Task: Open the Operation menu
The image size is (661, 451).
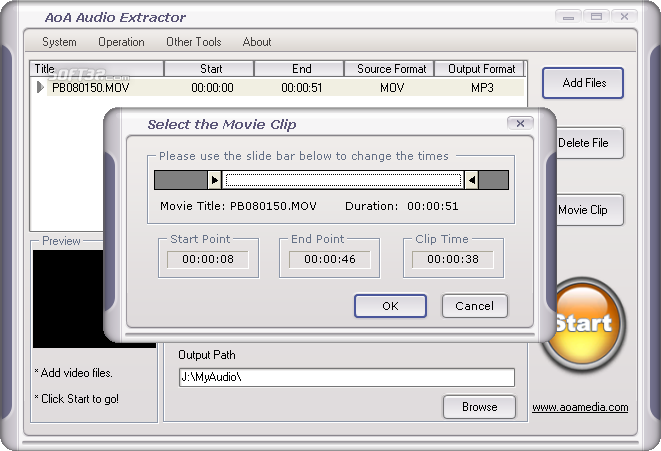Action: (x=121, y=42)
